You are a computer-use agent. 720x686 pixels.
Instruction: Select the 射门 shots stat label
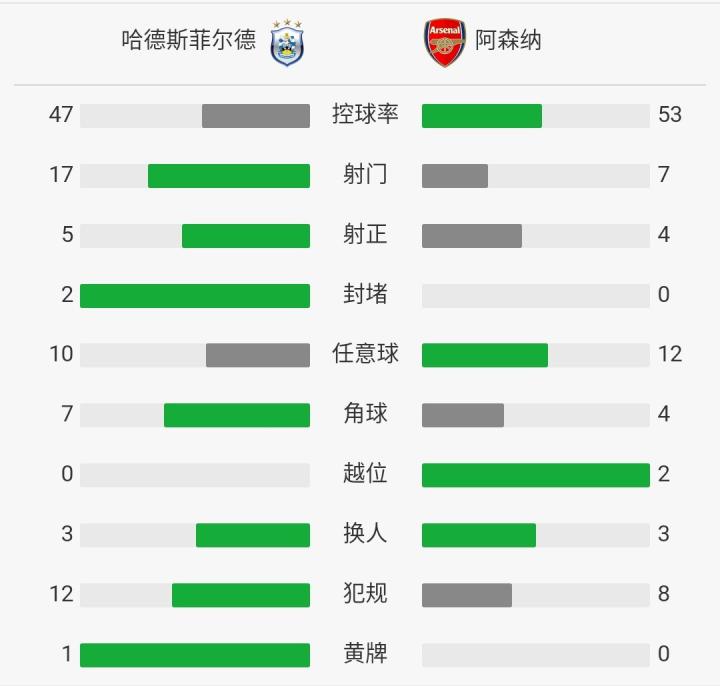[365, 175]
